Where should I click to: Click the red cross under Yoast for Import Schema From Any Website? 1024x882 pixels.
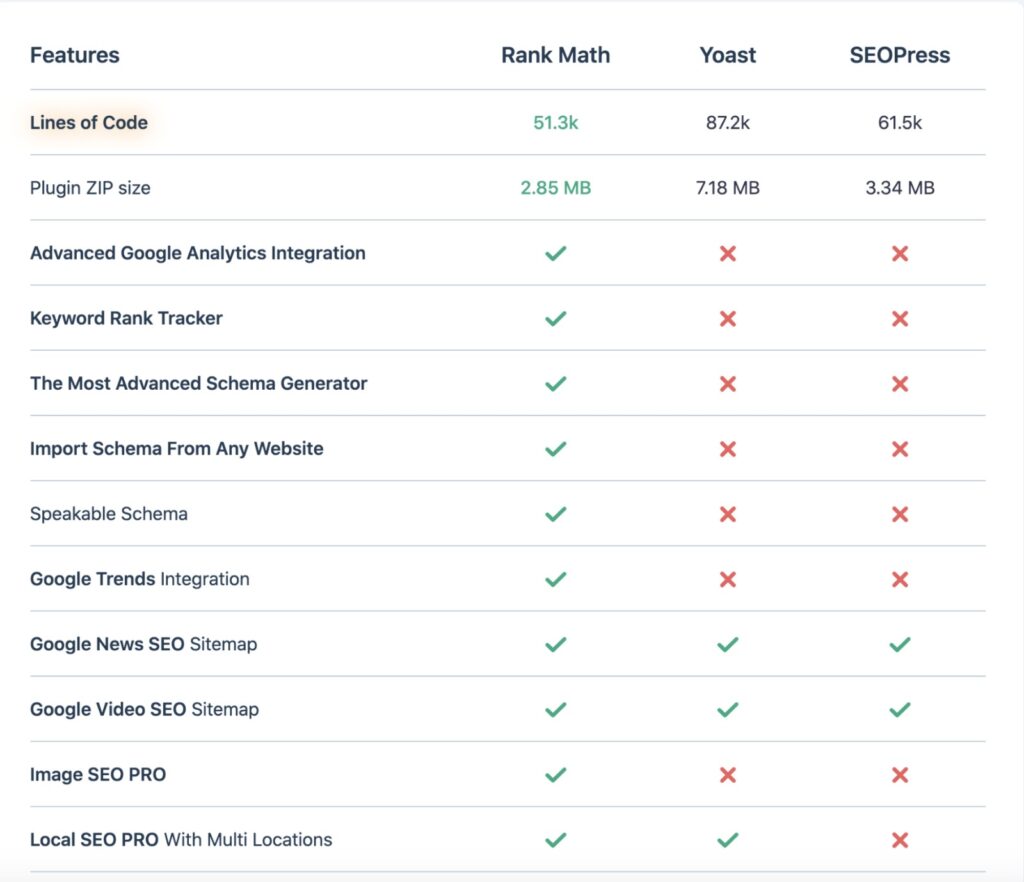[x=728, y=449]
